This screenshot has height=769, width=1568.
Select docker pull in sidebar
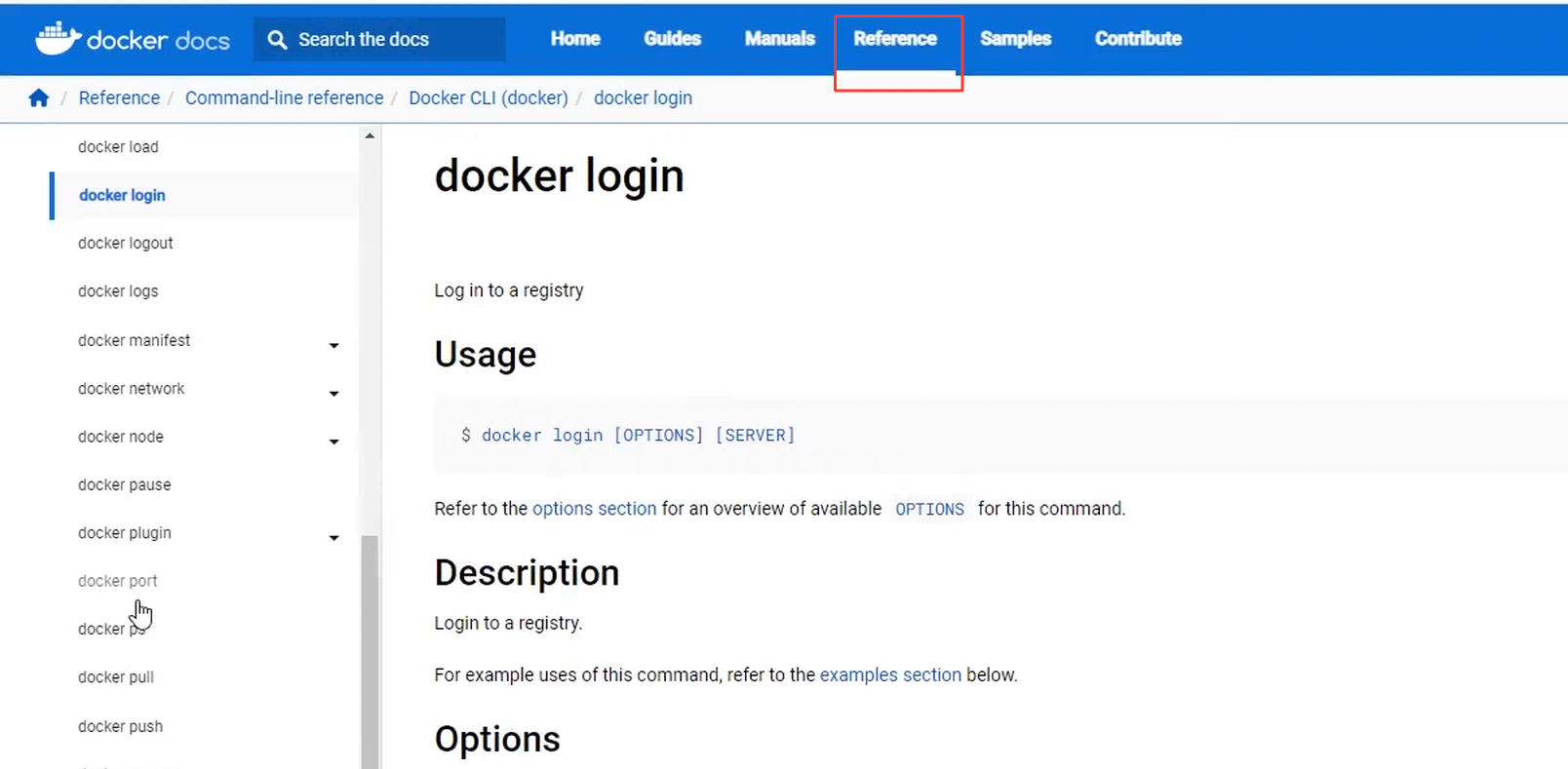[116, 677]
